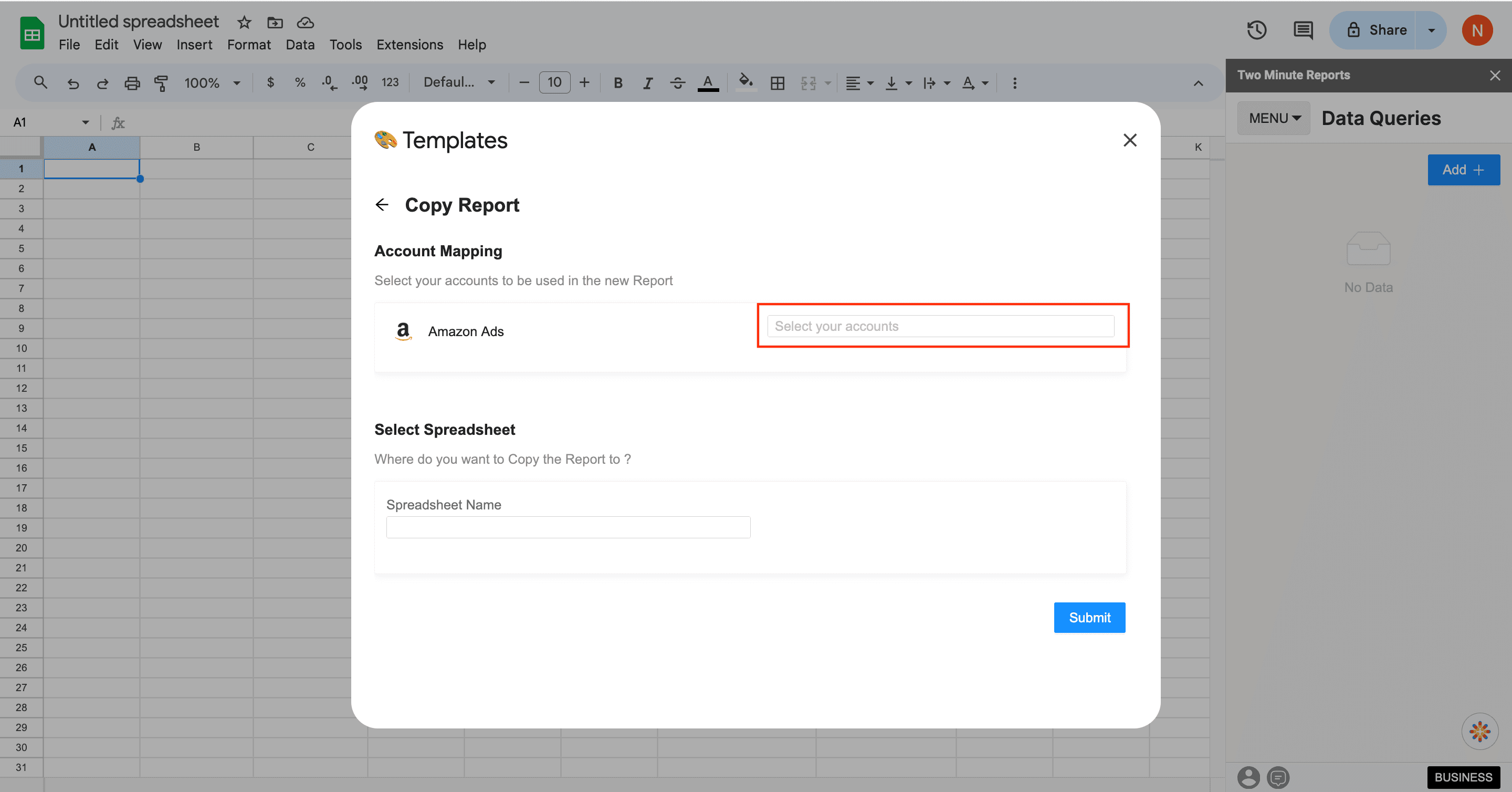Star the Untitled spreadsheet

pyautogui.click(x=244, y=22)
